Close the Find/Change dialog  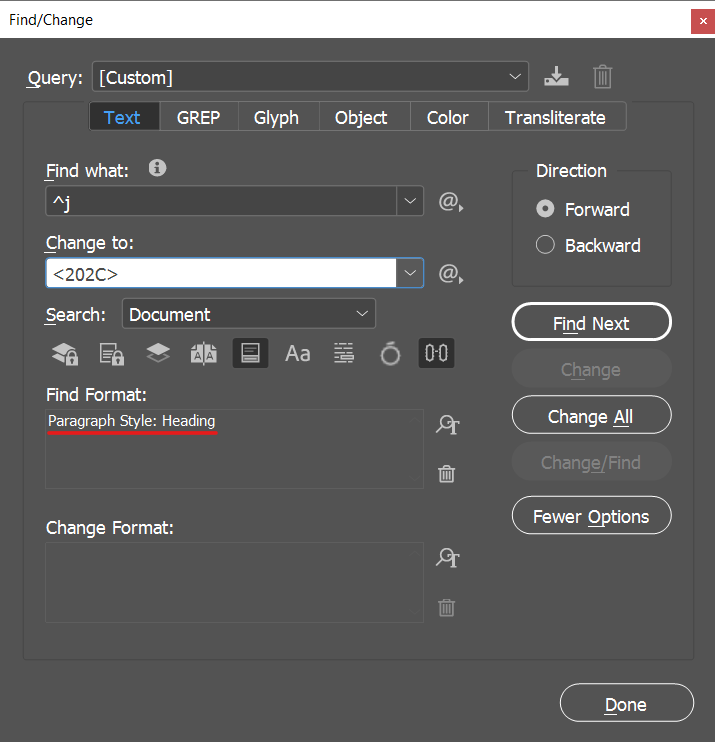tap(703, 21)
